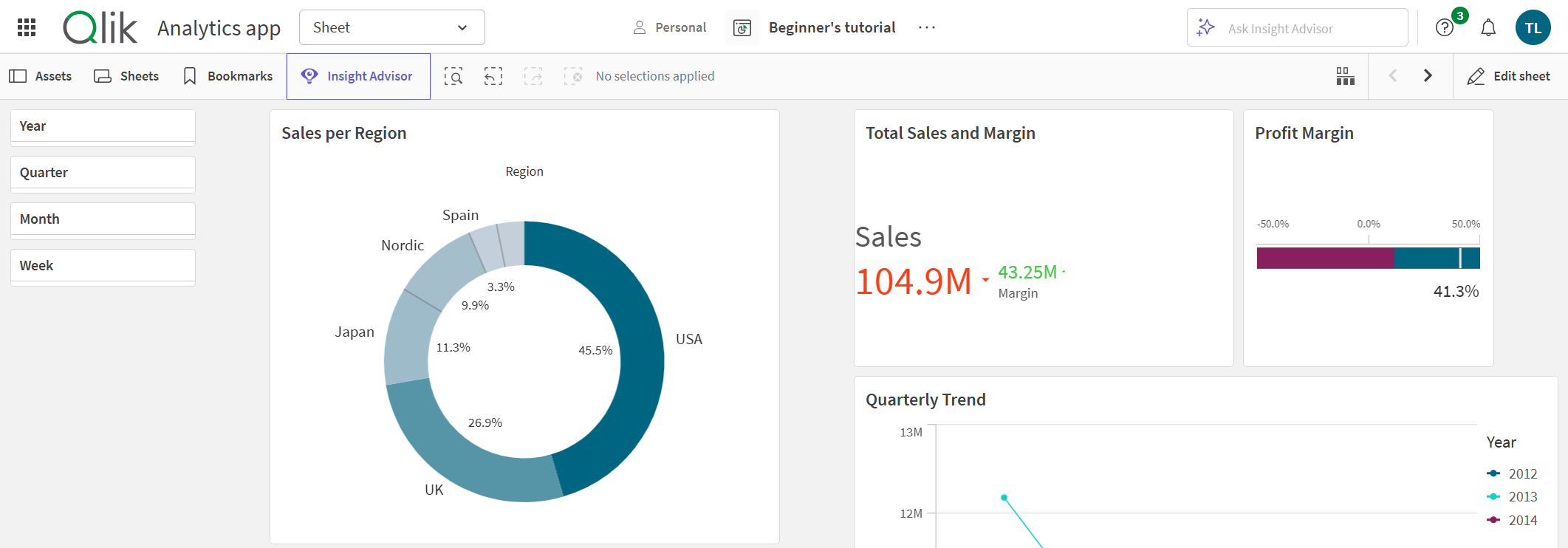Click the Ask Insight Advisor search field
This screenshot has width=1568, height=548.
click(x=1297, y=28)
